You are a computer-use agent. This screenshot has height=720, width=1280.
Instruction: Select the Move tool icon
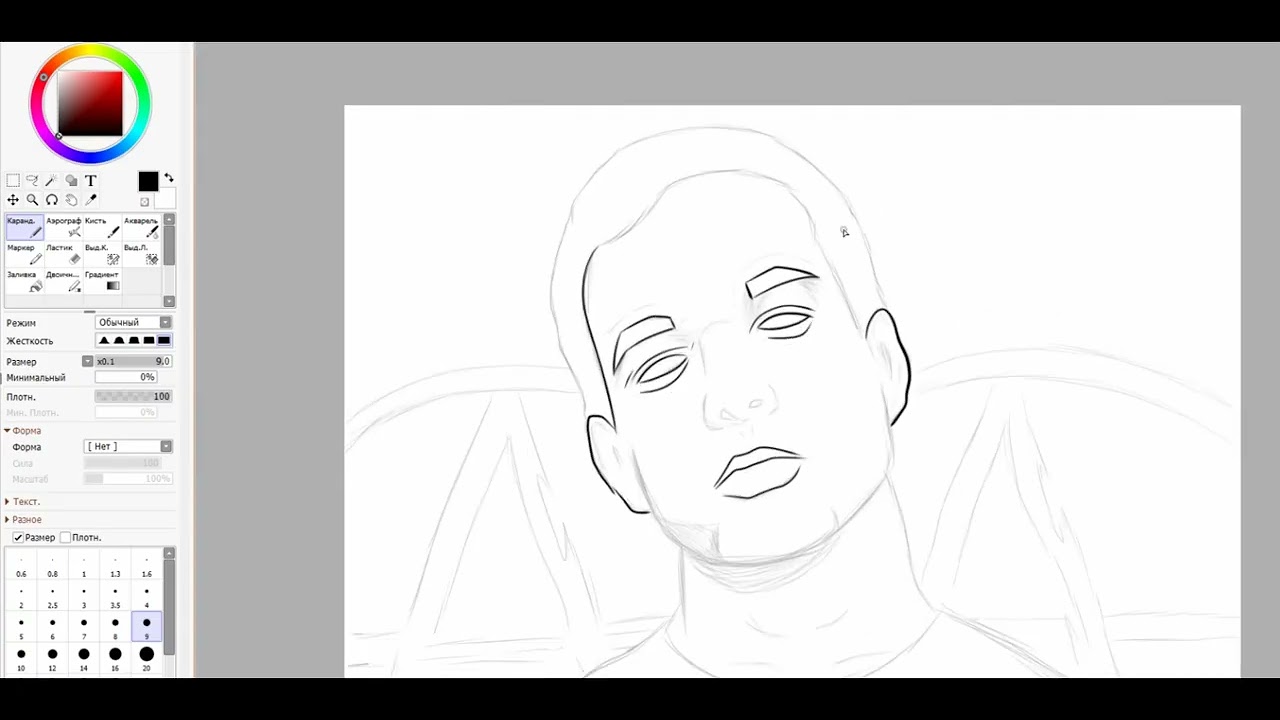13,200
